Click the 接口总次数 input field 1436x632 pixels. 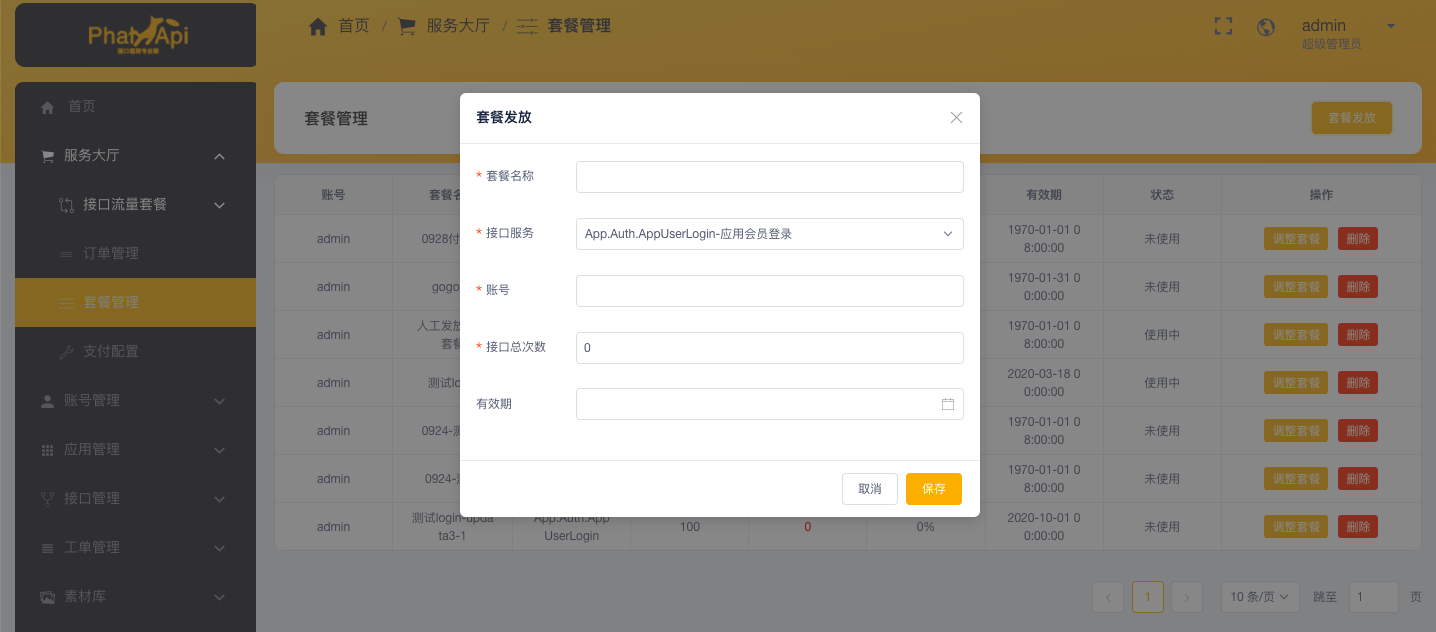tap(769, 348)
